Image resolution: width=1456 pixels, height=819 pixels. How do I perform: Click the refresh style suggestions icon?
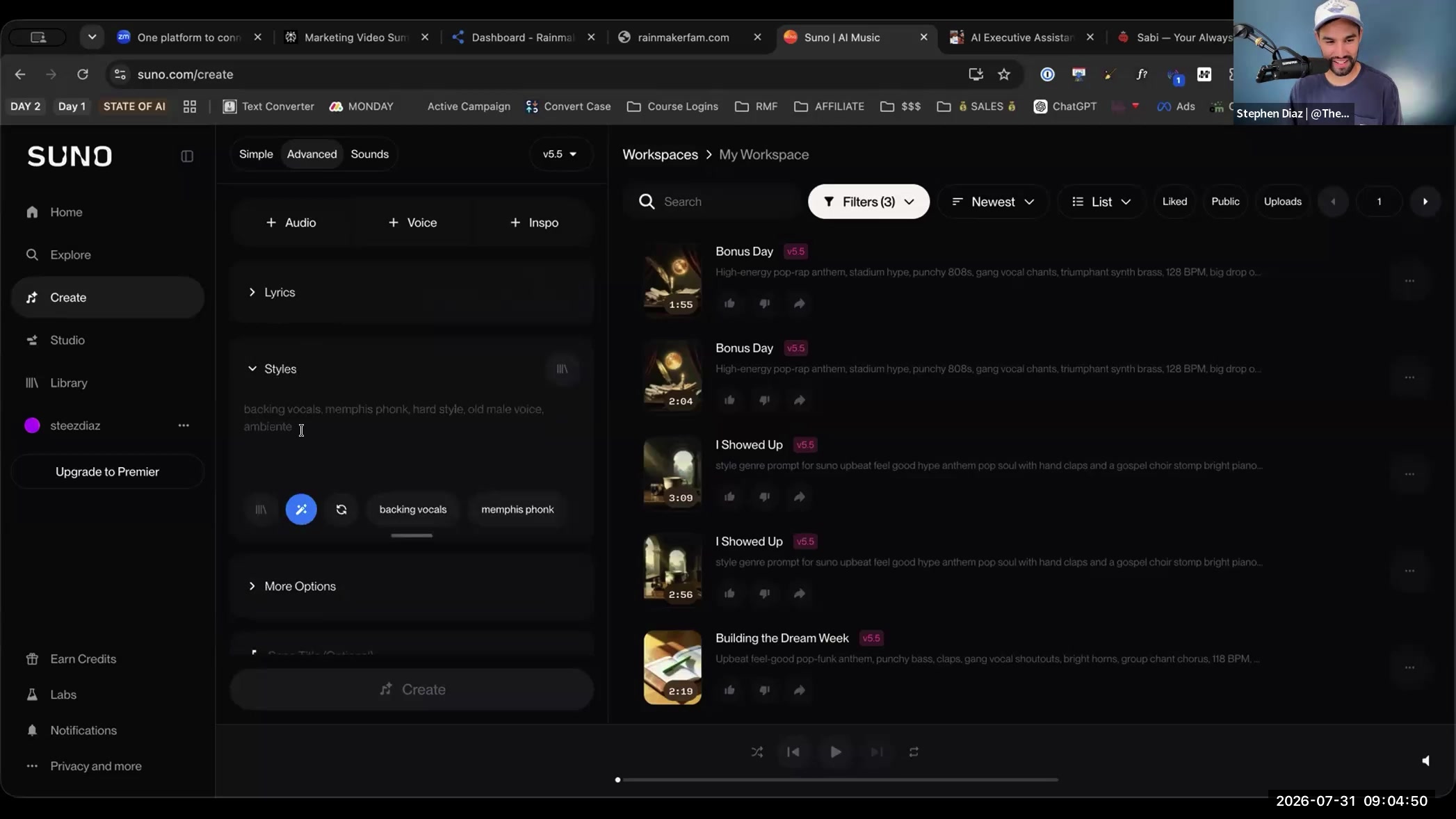tap(341, 510)
